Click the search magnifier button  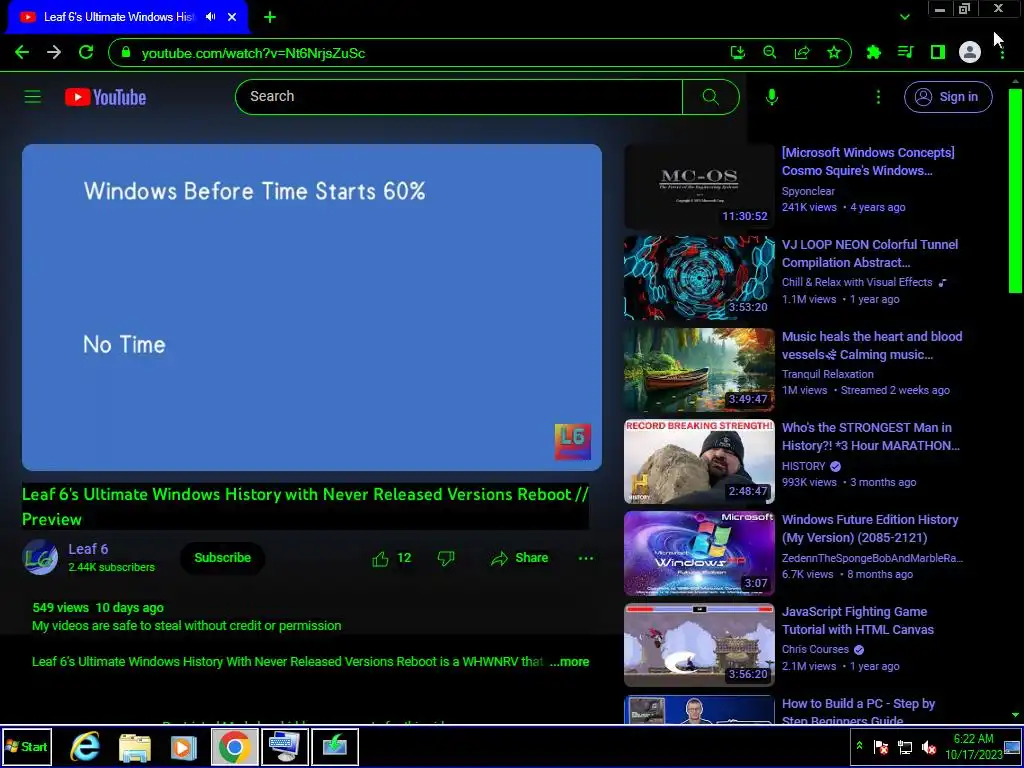pos(711,97)
